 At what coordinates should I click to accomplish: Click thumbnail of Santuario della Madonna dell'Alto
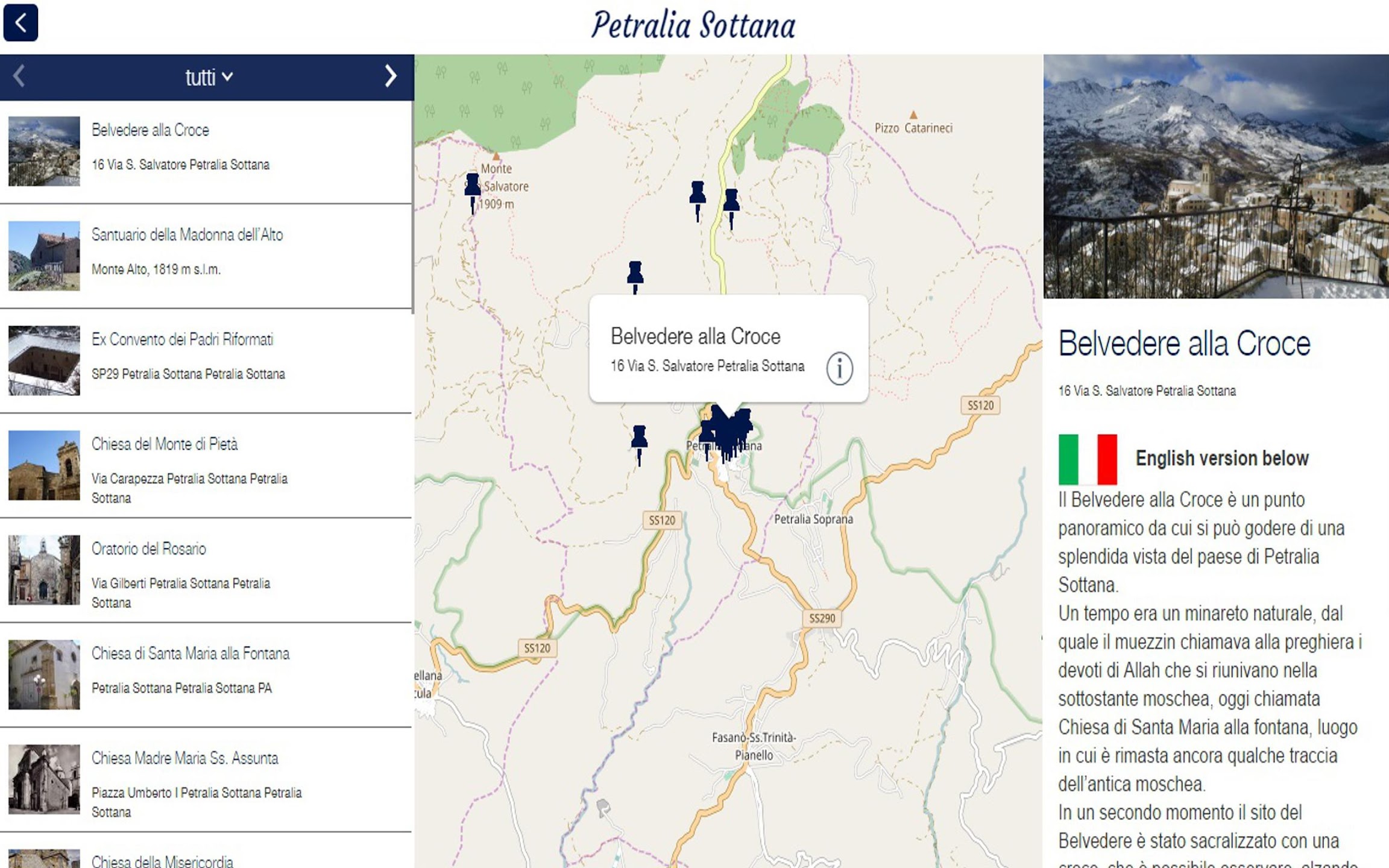pyautogui.click(x=44, y=256)
